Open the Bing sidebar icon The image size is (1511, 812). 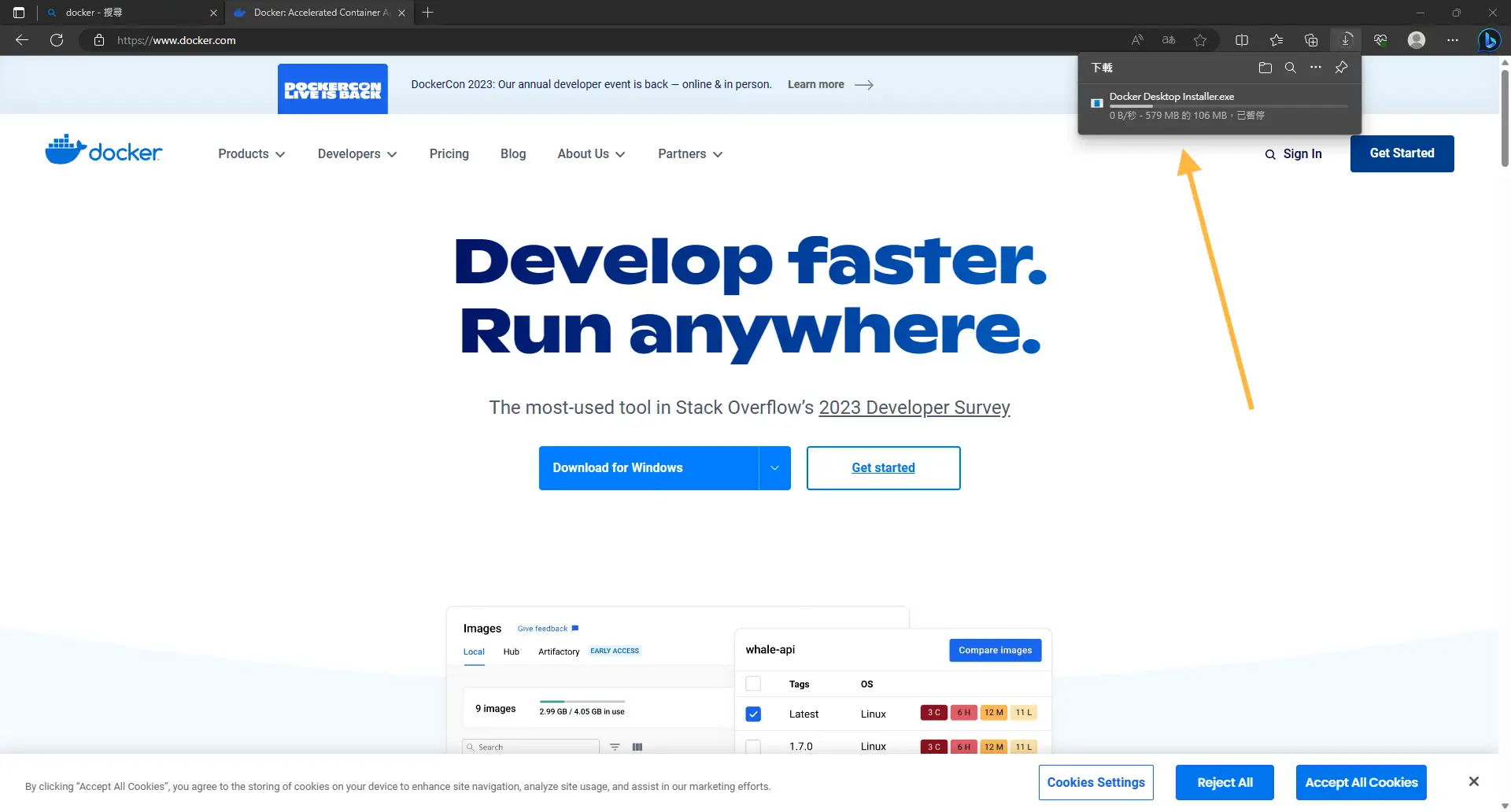click(x=1488, y=40)
